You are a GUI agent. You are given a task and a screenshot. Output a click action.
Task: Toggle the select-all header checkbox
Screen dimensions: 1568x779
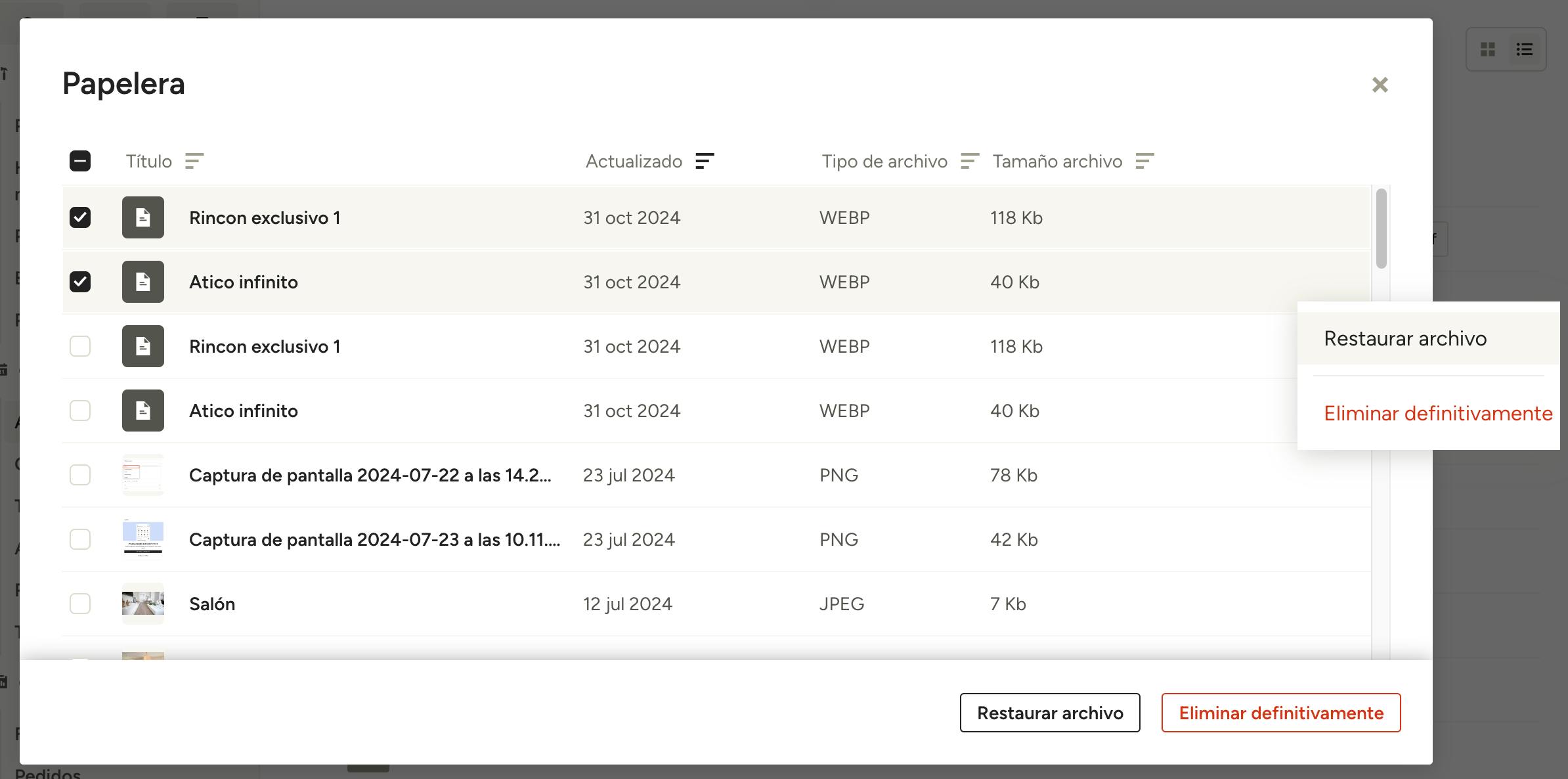pyautogui.click(x=80, y=161)
